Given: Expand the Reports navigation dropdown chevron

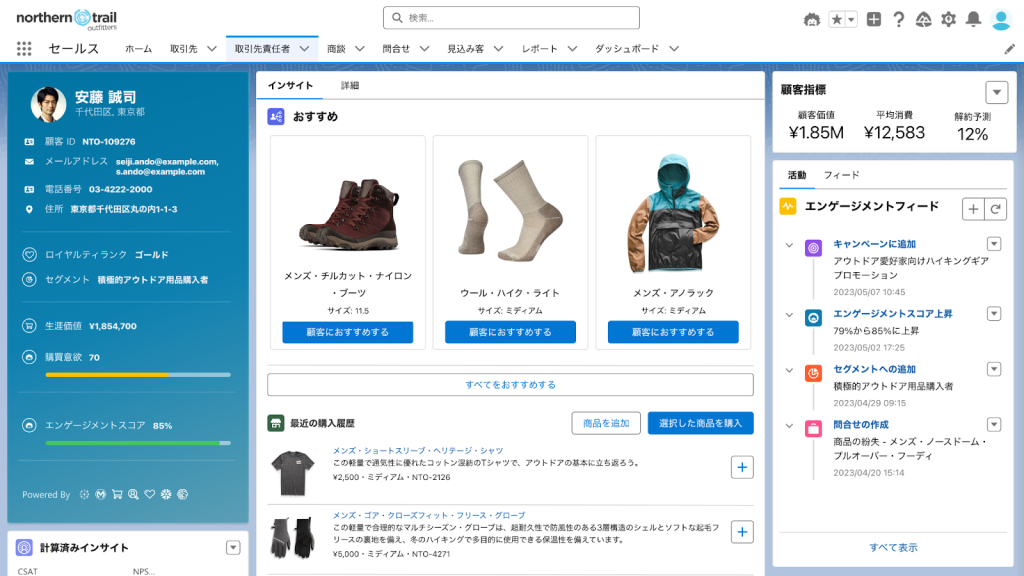Looking at the screenshot, I should 571,48.
